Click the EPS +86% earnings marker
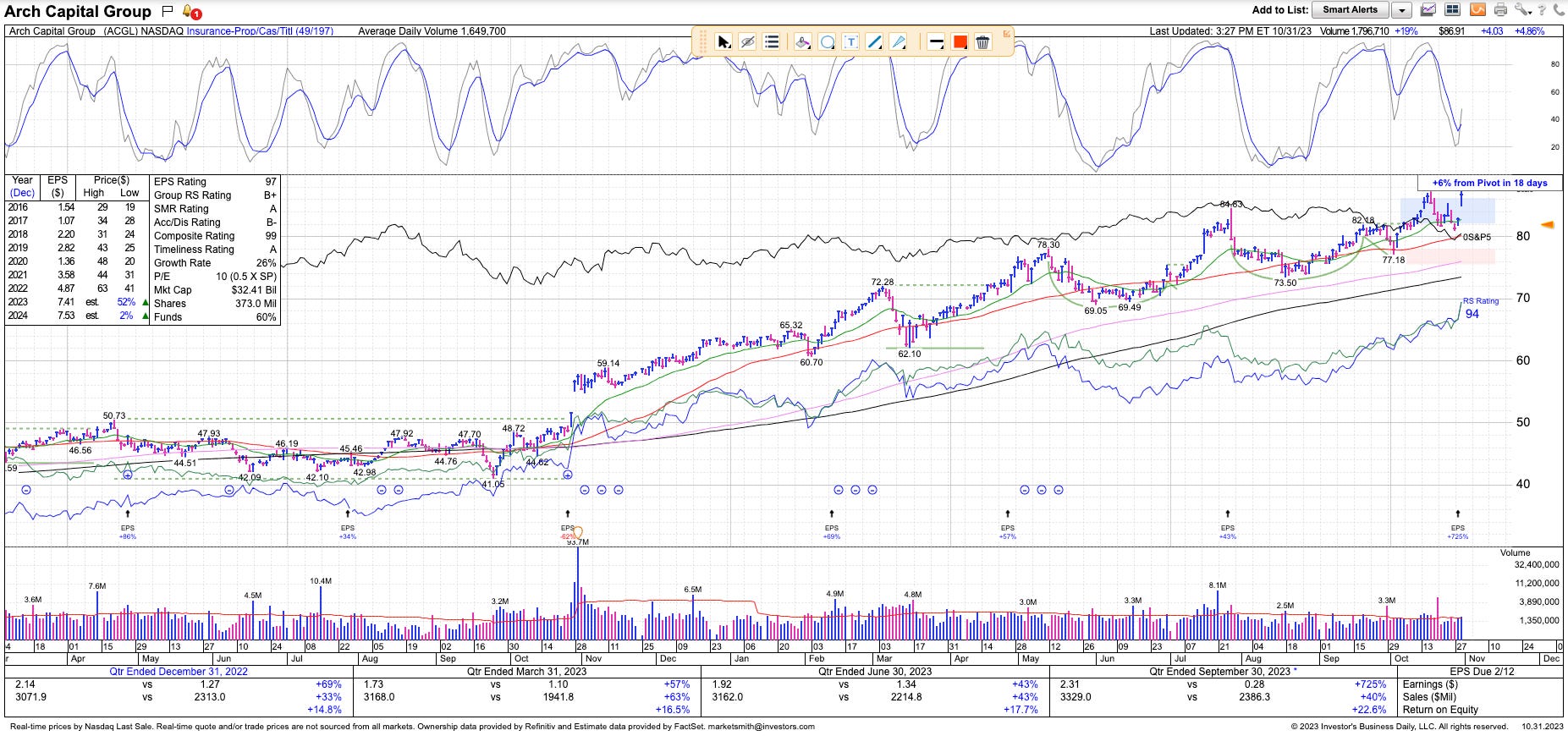 coord(127,531)
